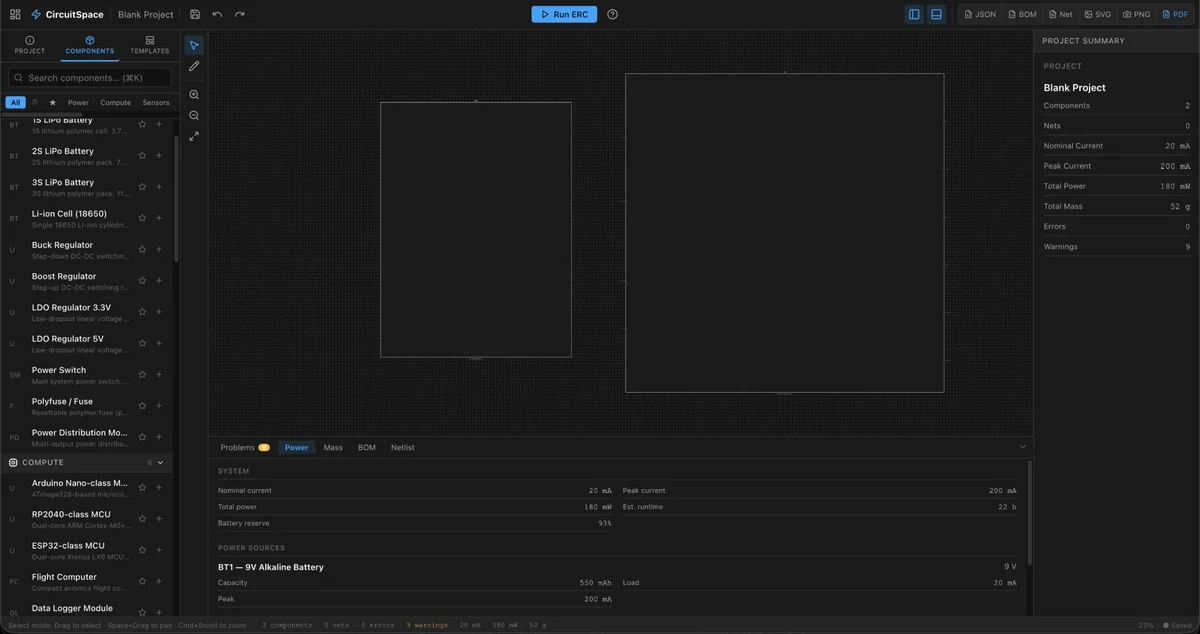Click the Search components field
The height and width of the screenshot is (634, 1200).
point(90,77)
